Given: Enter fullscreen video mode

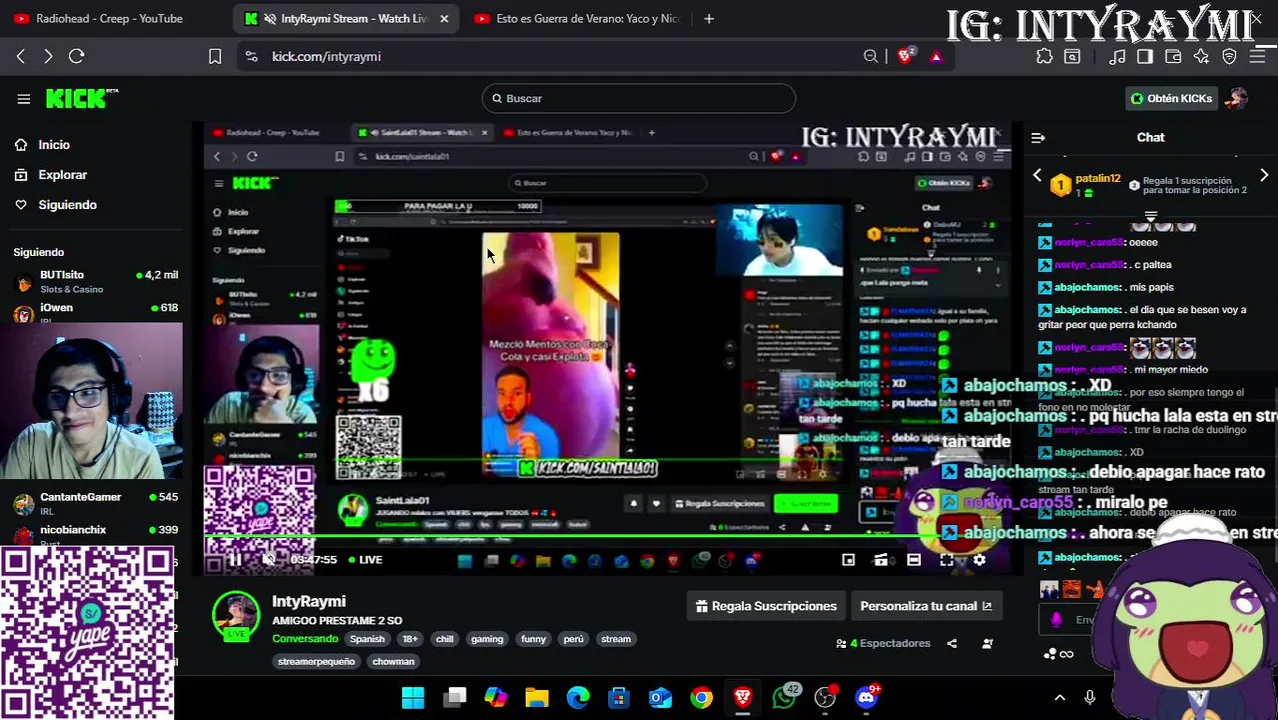Looking at the screenshot, I should tap(946, 560).
